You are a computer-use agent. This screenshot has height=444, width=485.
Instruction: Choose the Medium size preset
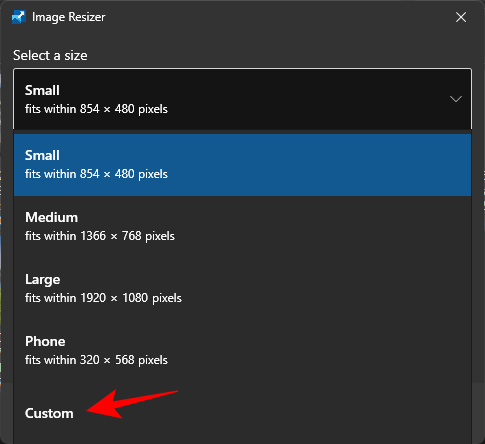pyautogui.click(x=242, y=227)
